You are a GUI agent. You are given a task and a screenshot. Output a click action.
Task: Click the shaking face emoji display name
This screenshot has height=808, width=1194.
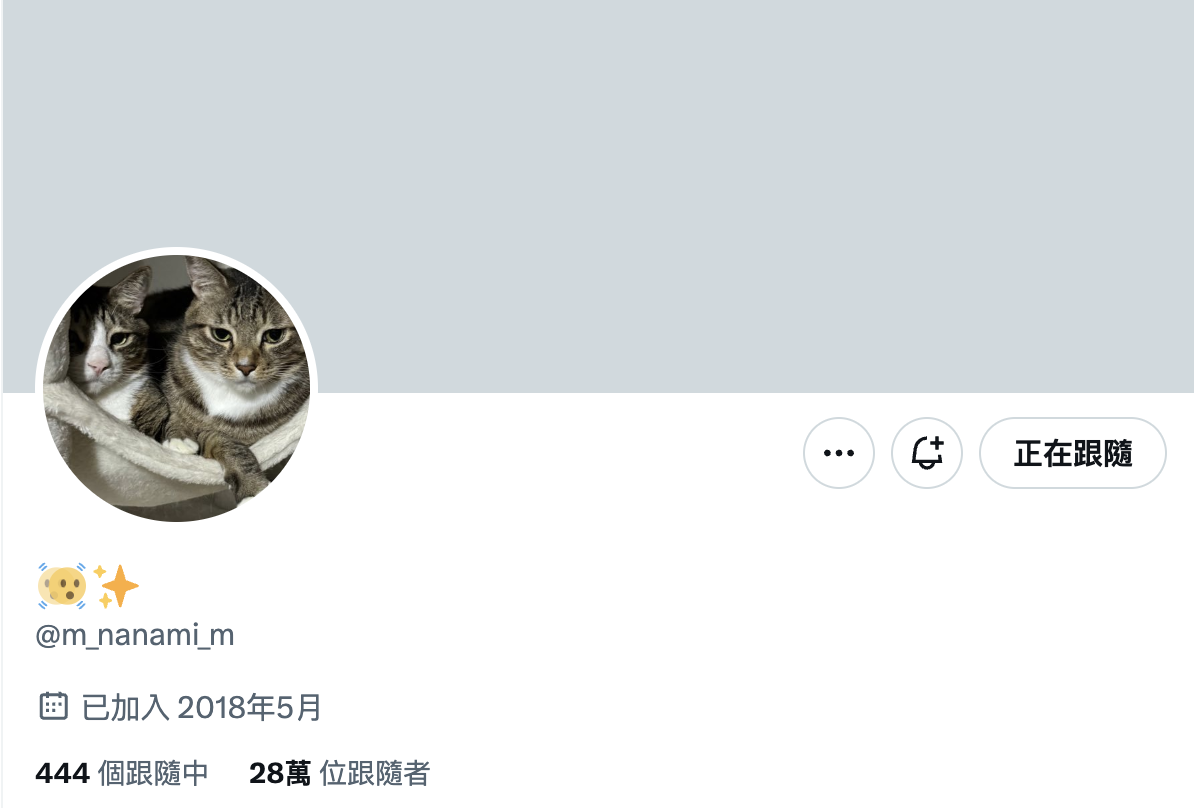pyautogui.click(x=62, y=586)
